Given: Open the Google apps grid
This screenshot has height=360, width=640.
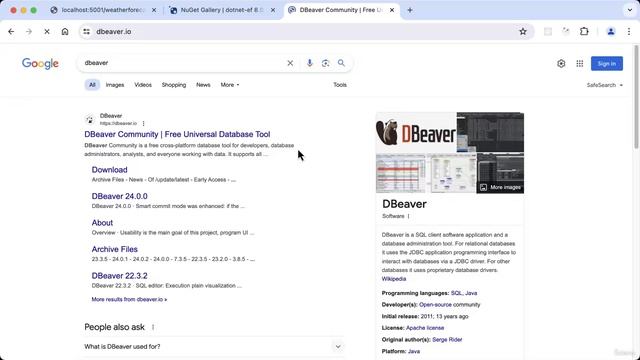Looking at the screenshot, I should pyautogui.click(x=580, y=64).
